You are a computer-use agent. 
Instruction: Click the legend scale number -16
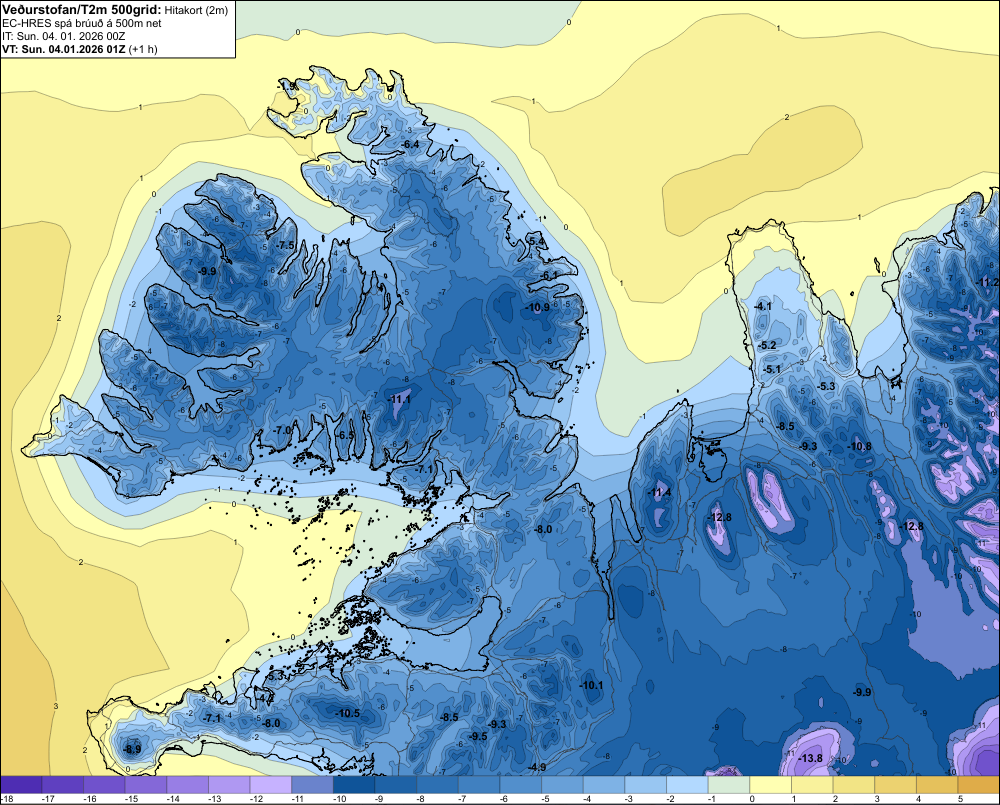(x=90, y=799)
